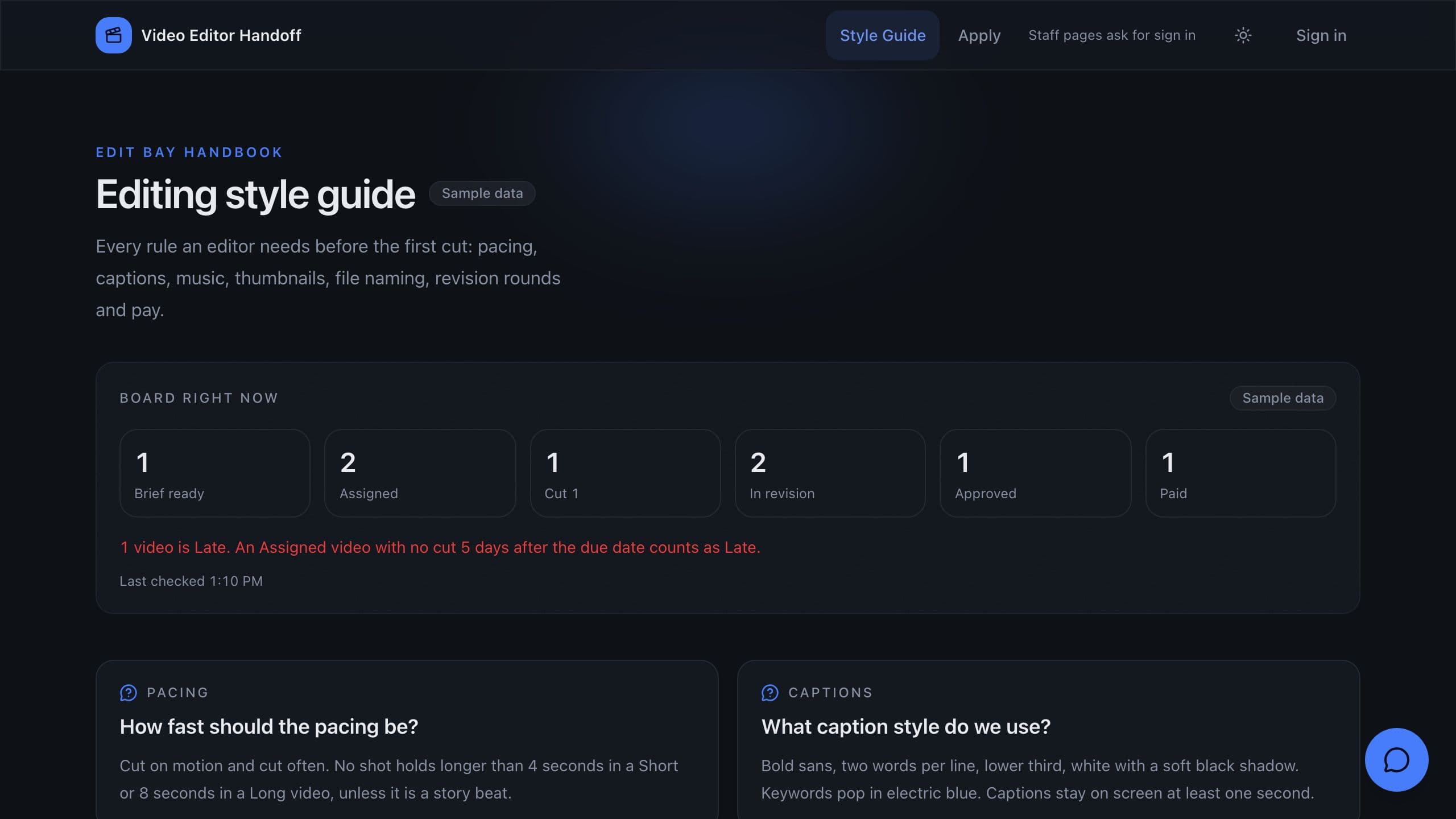Click the Pacing question mark icon
This screenshot has width=1456, height=819.
coord(128,693)
